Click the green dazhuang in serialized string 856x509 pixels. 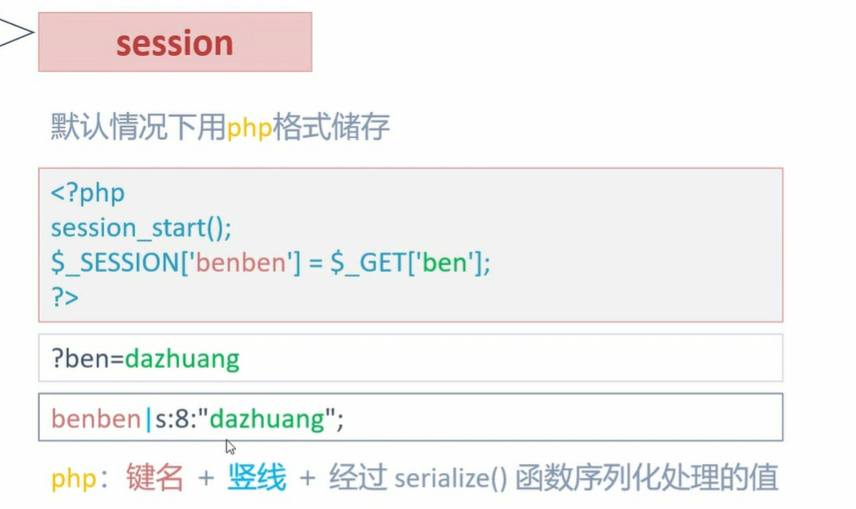pyautogui.click(x=267, y=419)
